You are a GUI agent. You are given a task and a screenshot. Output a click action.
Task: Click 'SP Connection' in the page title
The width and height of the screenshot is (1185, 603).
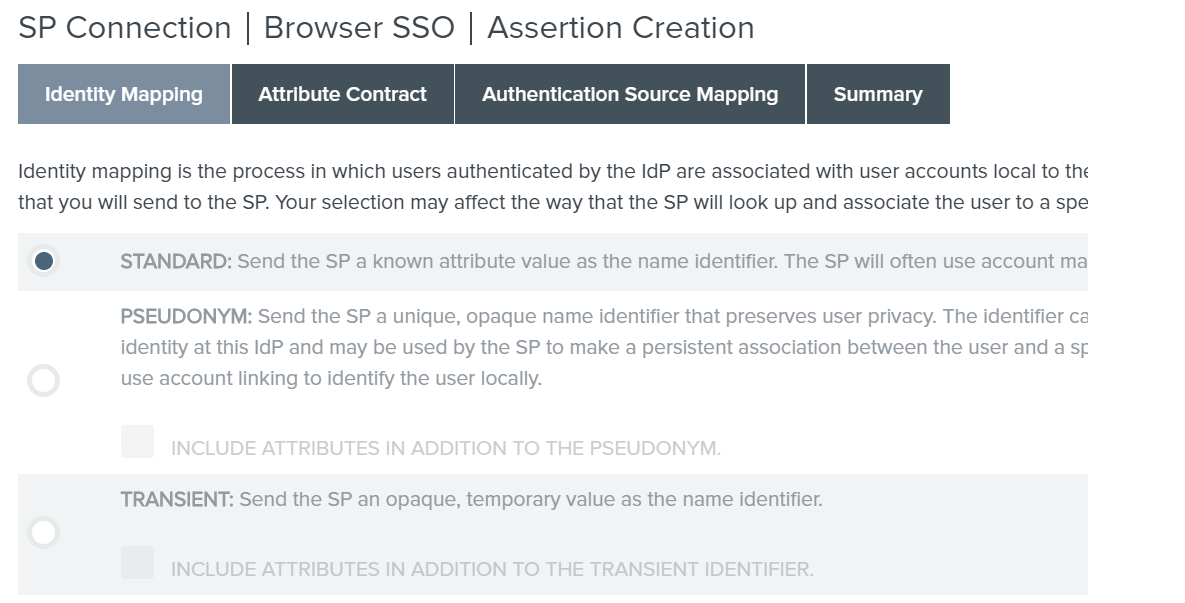pos(125,28)
